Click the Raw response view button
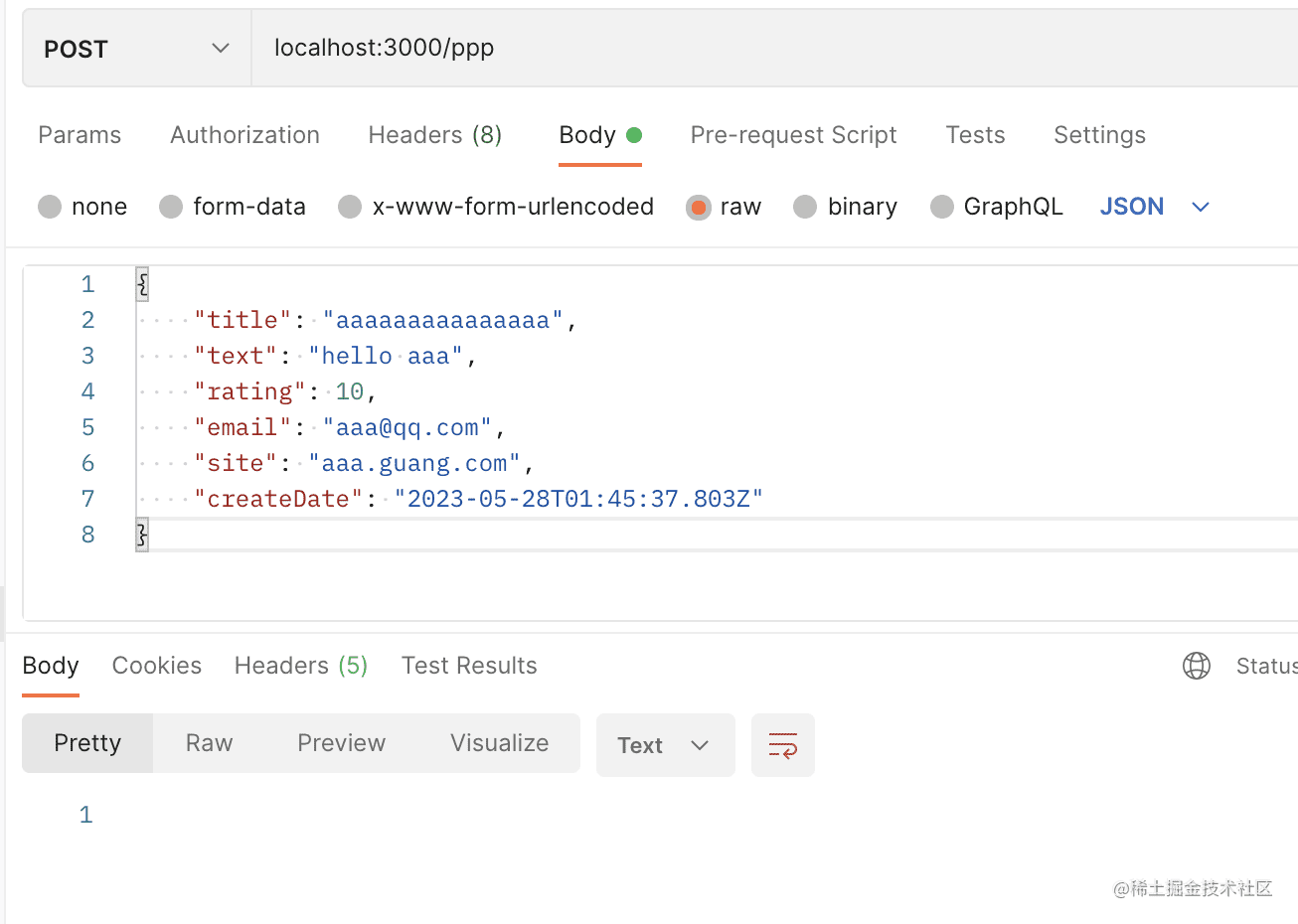This screenshot has width=1298, height=924. (209, 743)
